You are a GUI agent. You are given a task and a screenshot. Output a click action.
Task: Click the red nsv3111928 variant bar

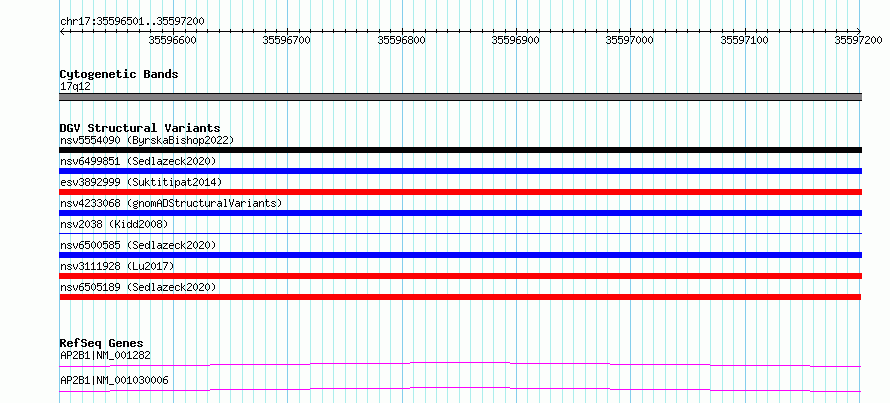pos(460,276)
